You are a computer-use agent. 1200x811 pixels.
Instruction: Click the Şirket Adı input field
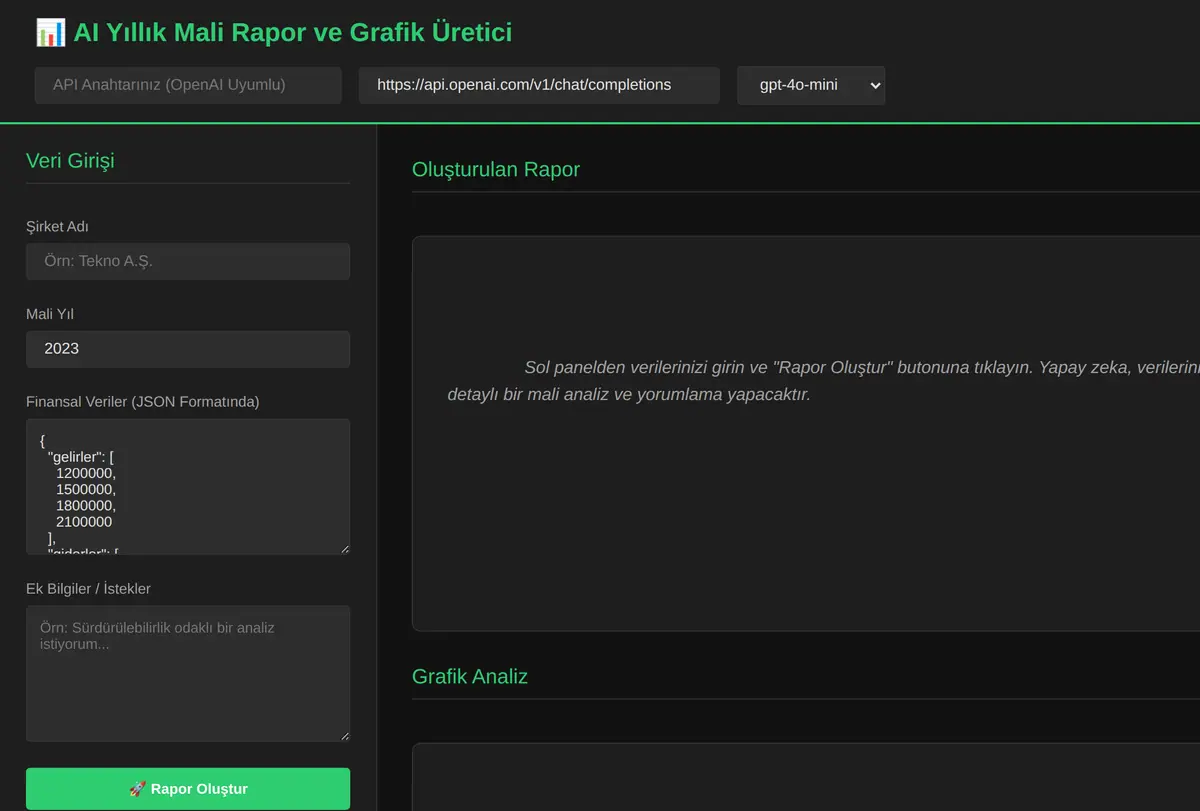pos(188,261)
